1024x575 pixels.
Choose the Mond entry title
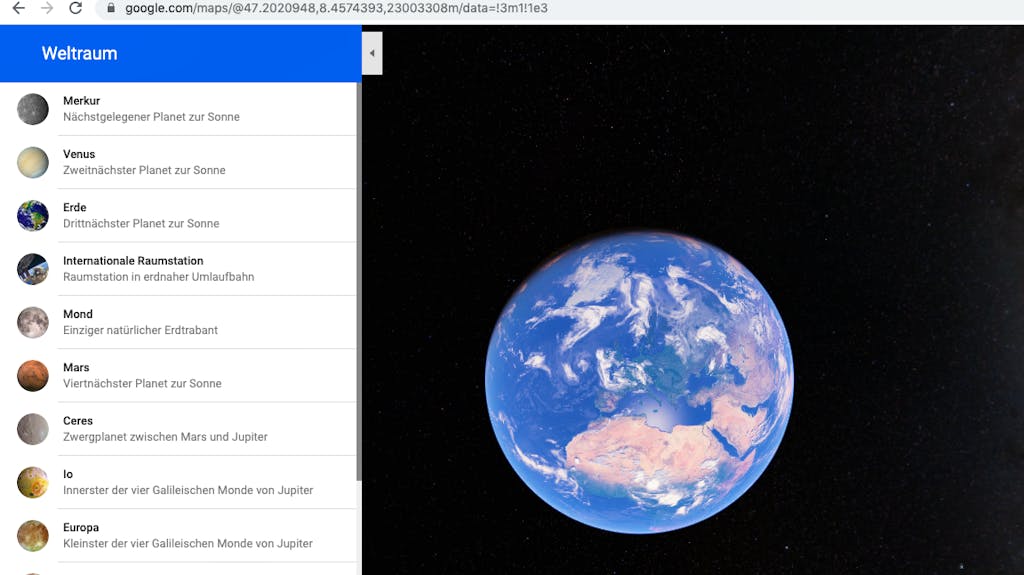click(78, 314)
